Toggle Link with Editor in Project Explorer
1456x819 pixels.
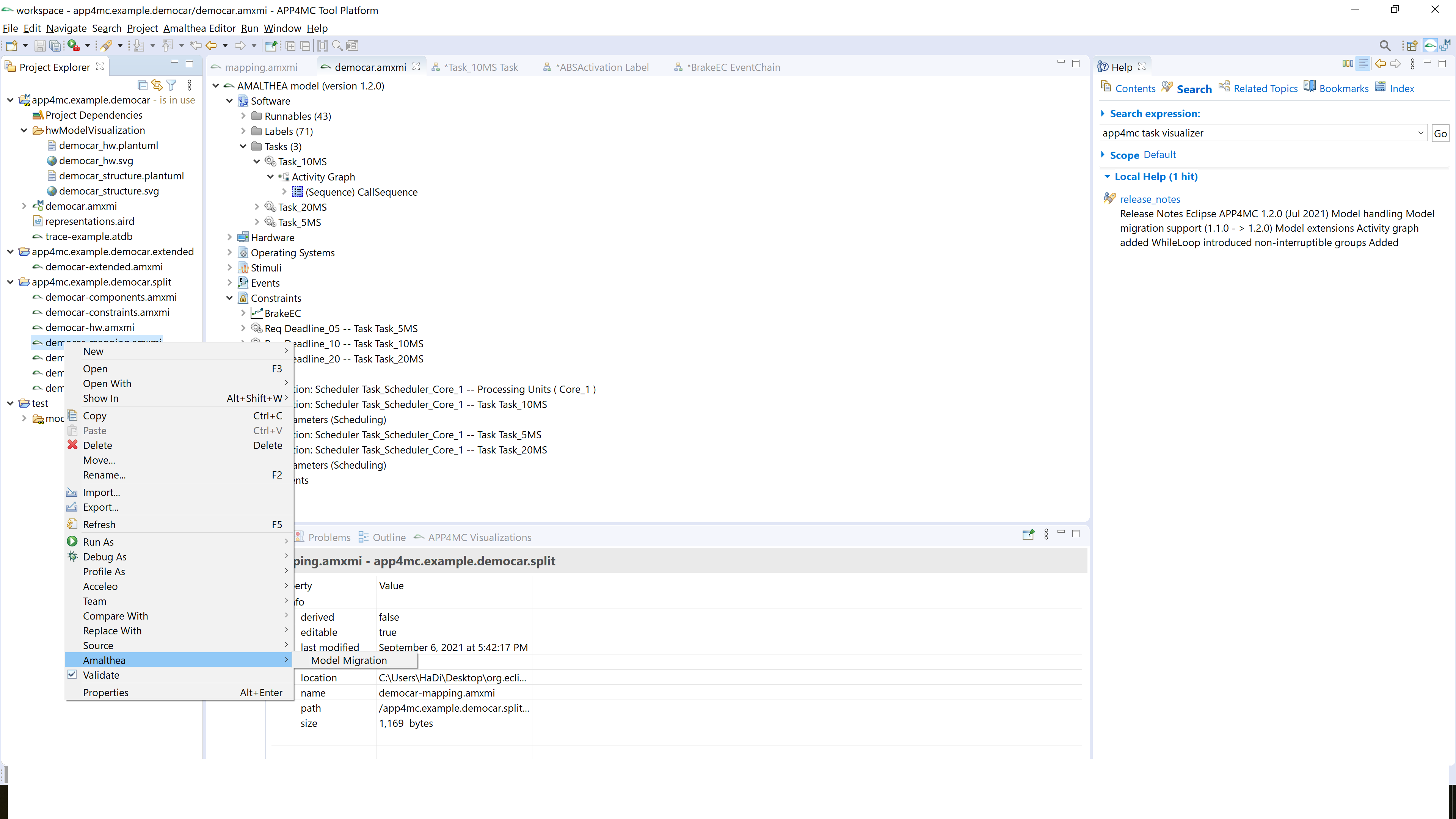(157, 85)
